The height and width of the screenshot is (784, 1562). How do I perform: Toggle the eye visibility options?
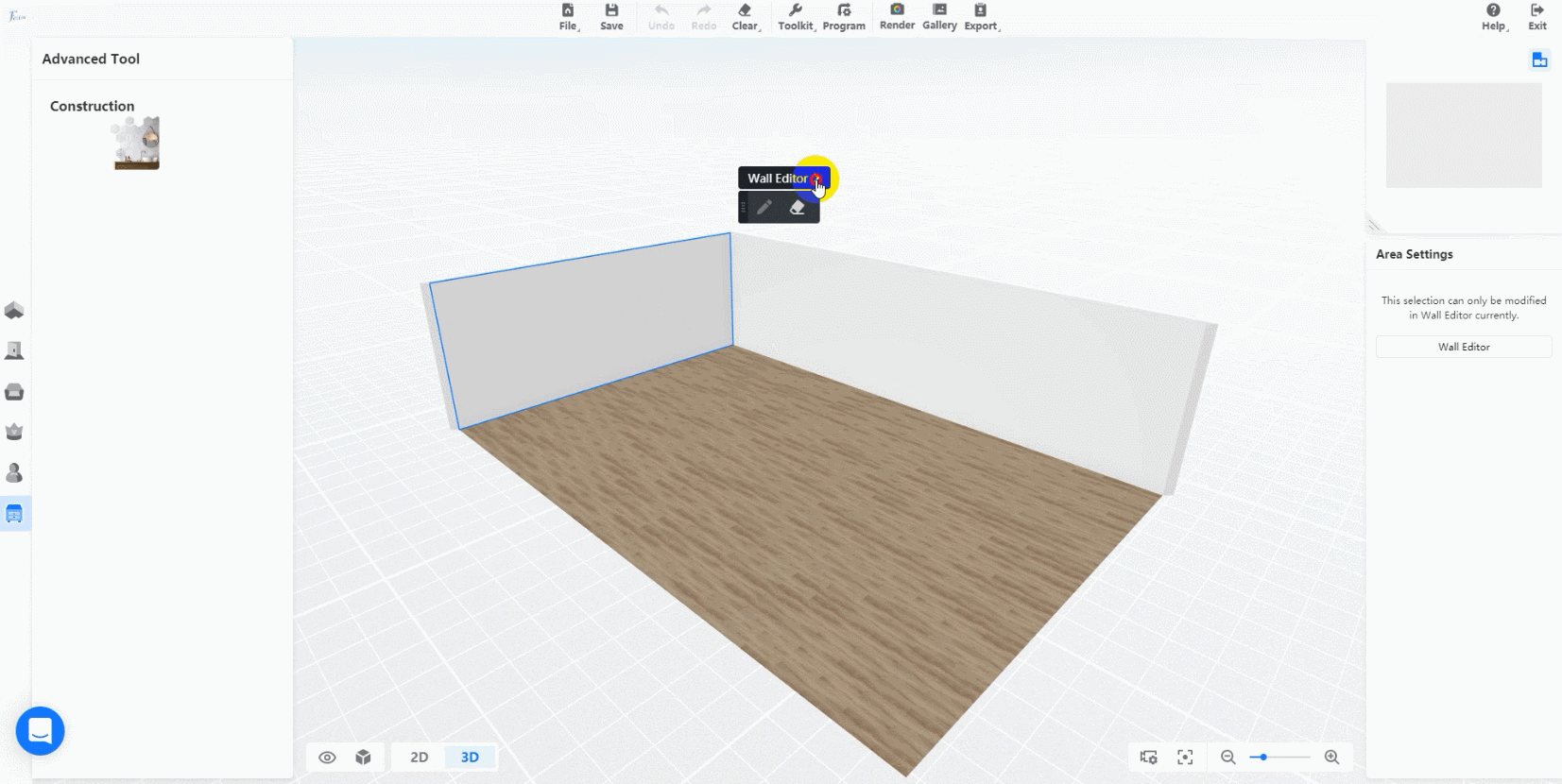pyautogui.click(x=327, y=758)
